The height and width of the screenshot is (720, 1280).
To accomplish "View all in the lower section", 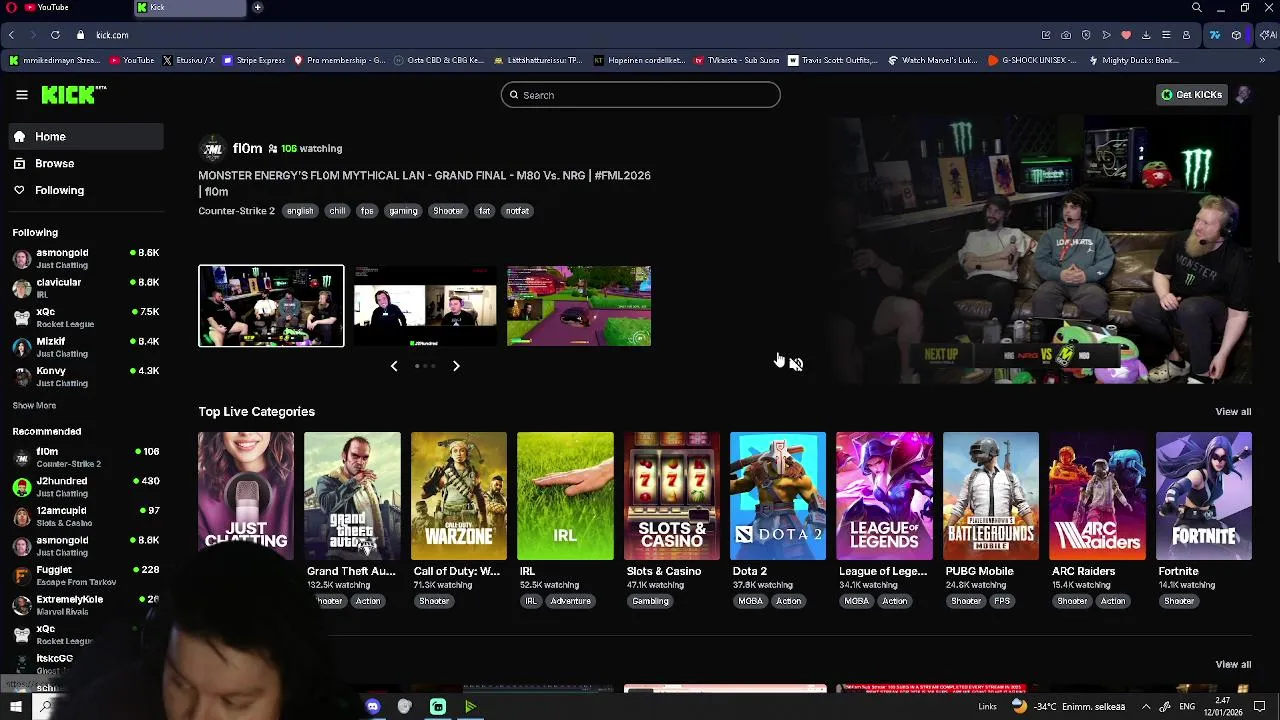I will [1233, 665].
